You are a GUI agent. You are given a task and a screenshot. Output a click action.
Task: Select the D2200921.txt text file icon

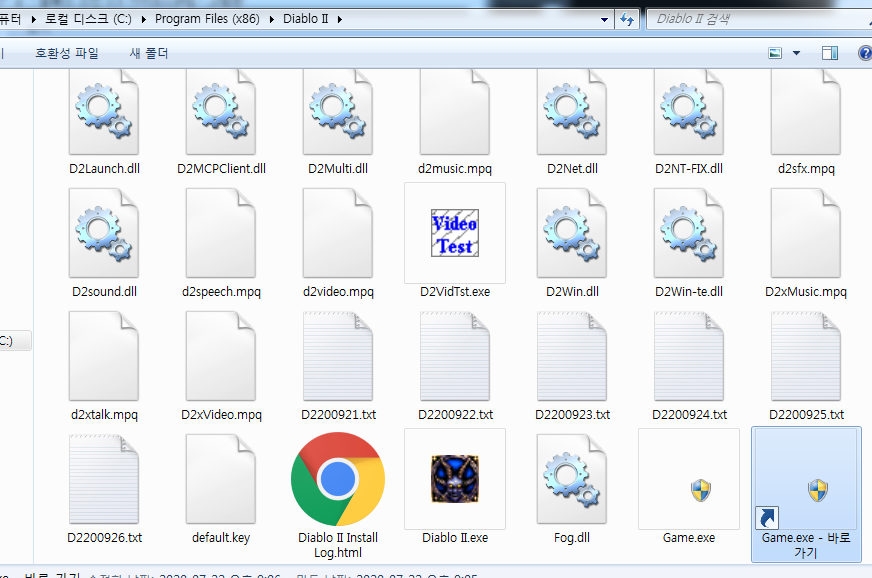point(338,356)
